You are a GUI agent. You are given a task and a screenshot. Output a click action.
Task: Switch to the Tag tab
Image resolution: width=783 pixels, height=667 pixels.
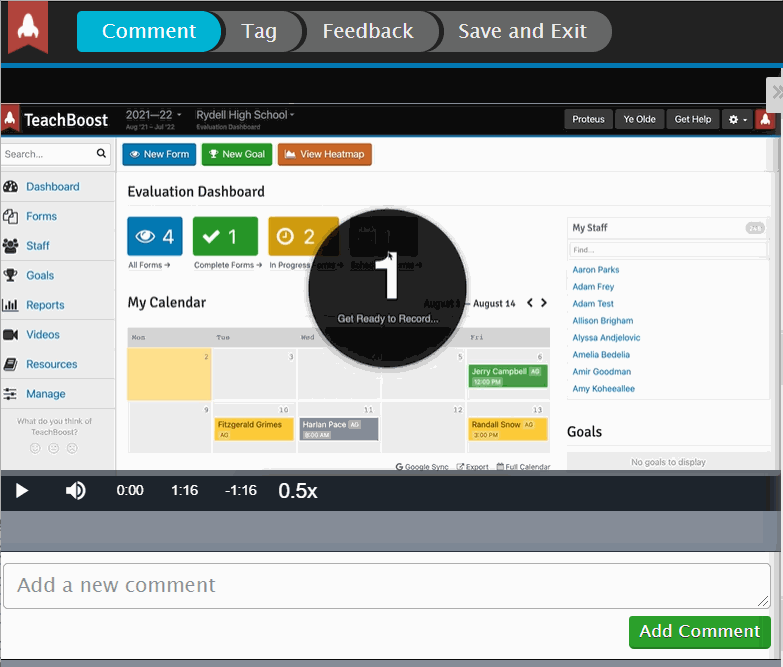(259, 31)
